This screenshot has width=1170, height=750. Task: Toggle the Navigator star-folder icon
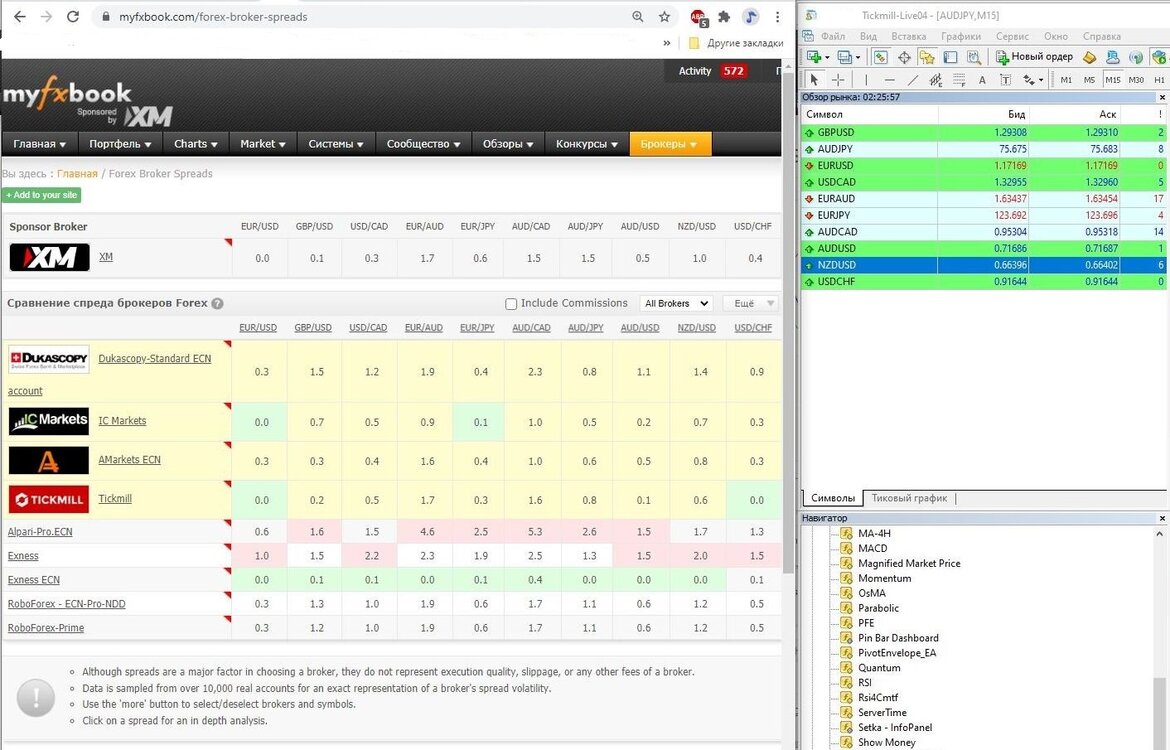(x=927, y=57)
